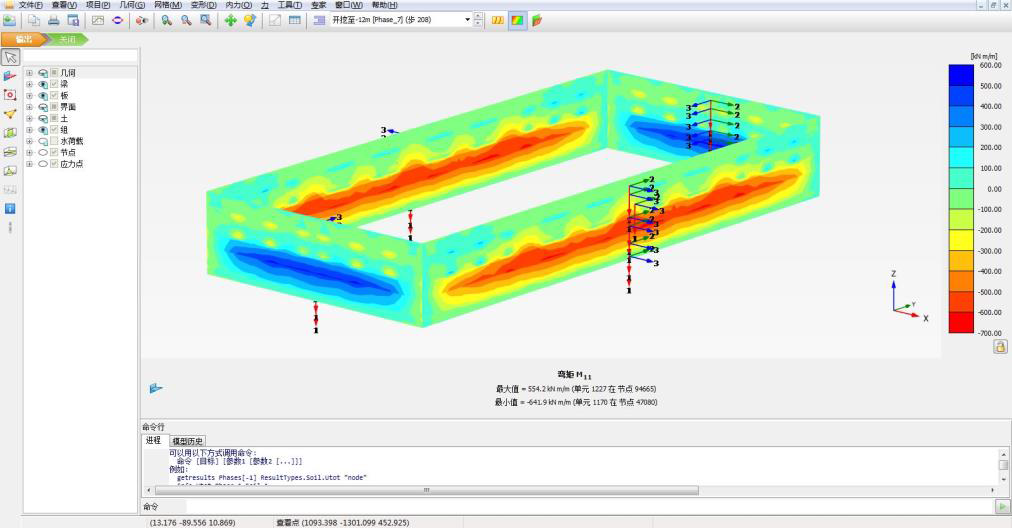Click the orange 输出 button
This screenshot has width=1012, height=528.
click(x=23, y=39)
